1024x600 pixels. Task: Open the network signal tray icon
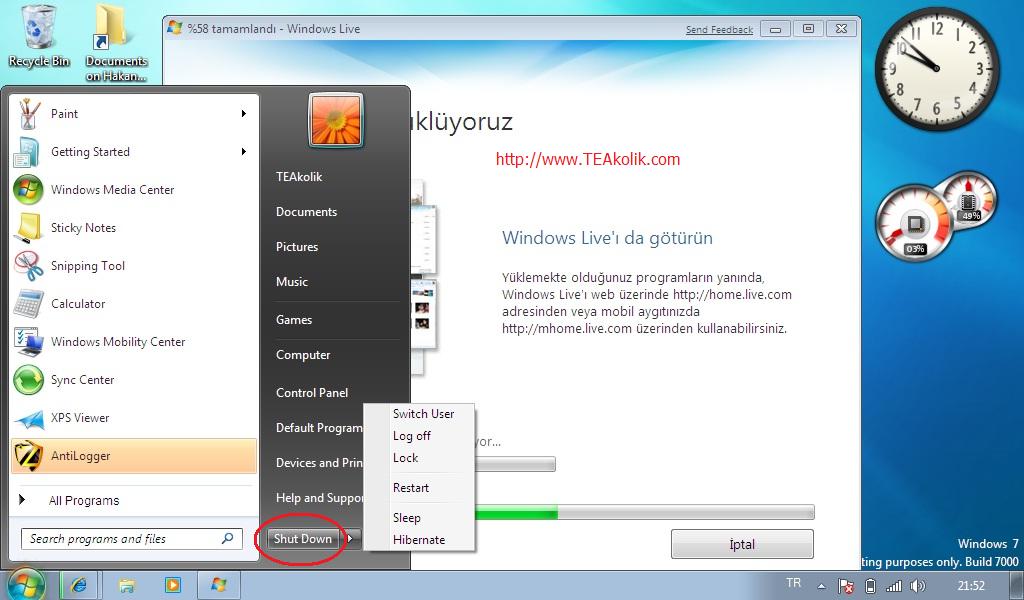pyautogui.click(x=893, y=586)
